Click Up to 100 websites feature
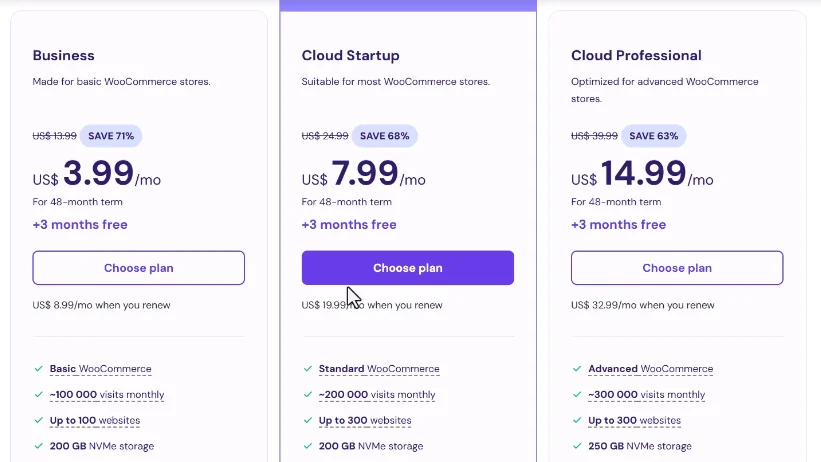This screenshot has width=821, height=462. point(95,420)
